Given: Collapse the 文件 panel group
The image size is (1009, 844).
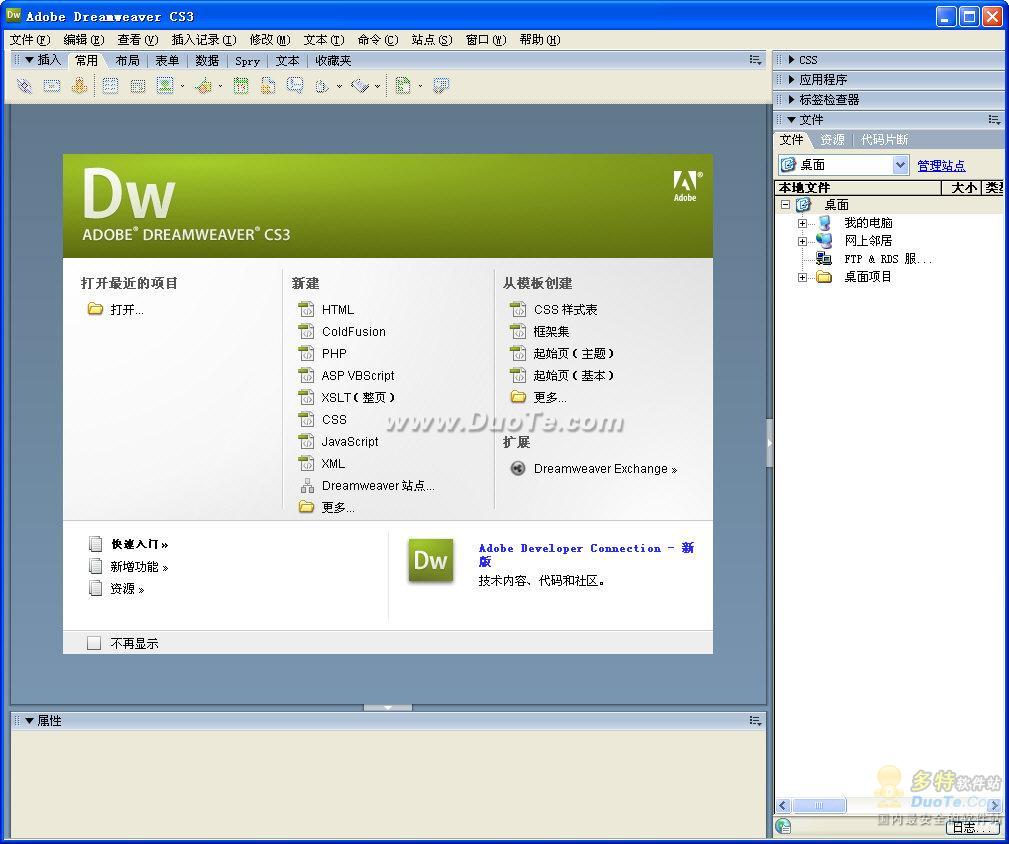Looking at the screenshot, I should 791,120.
